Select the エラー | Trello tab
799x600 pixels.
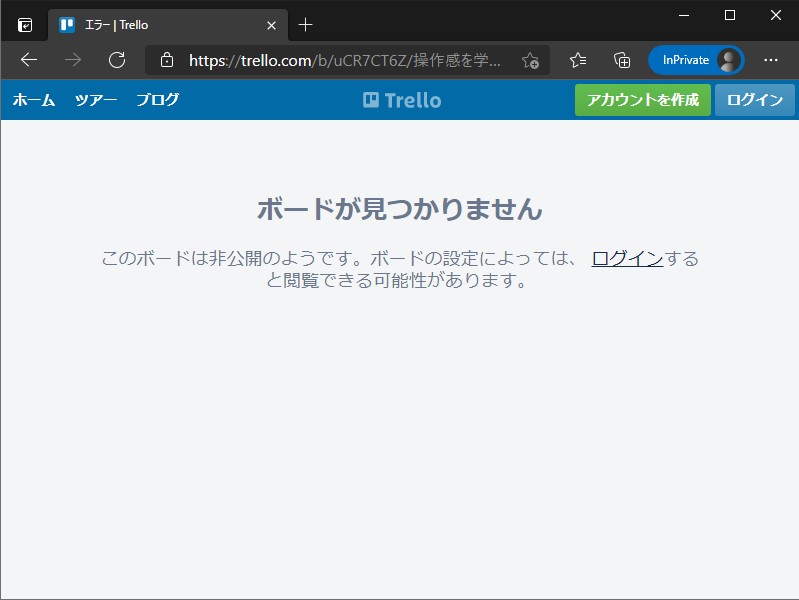tap(168, 24)
